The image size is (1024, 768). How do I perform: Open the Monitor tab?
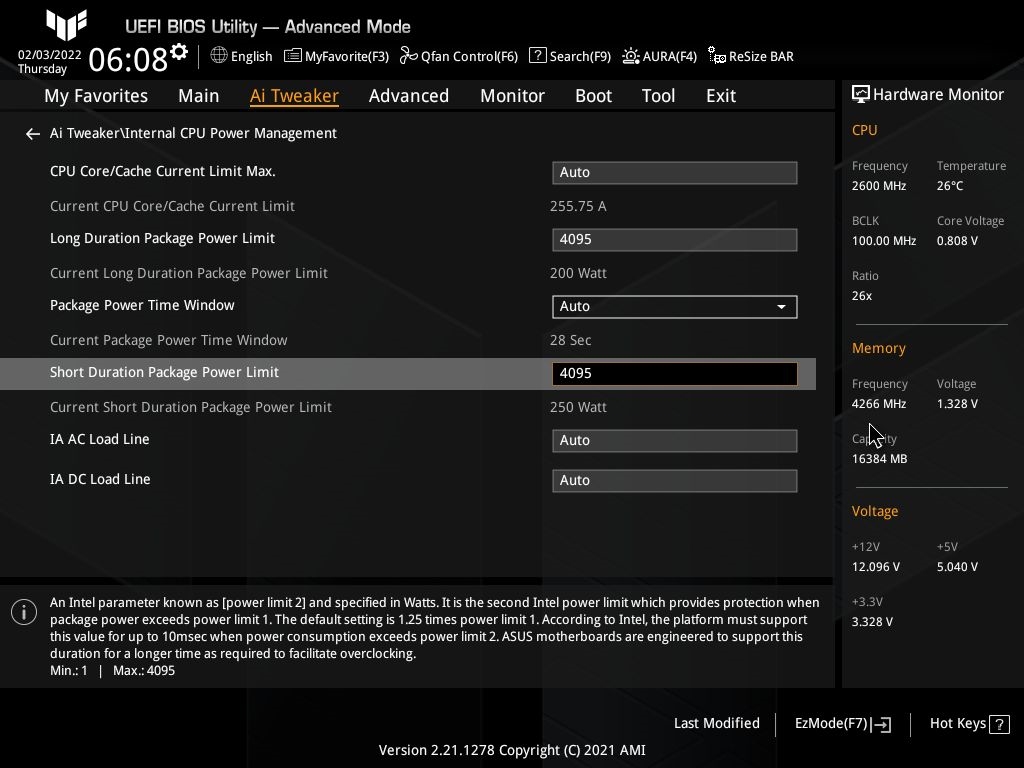(513, 96)
